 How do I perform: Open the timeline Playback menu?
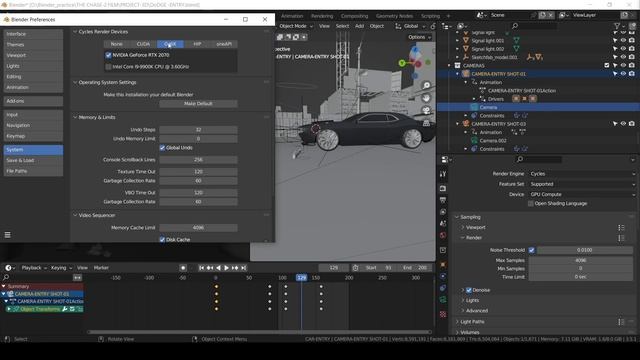click(x=33, y=268)
